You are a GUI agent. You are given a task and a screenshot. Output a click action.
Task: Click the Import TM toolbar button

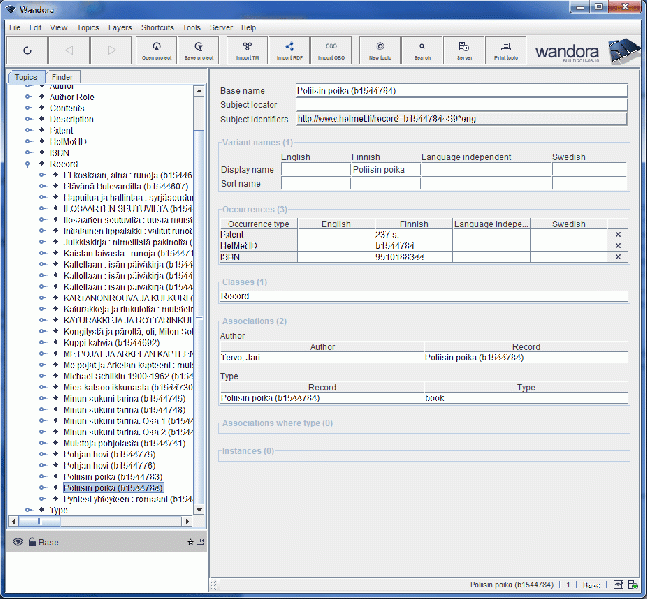click(x=247, y=49)
